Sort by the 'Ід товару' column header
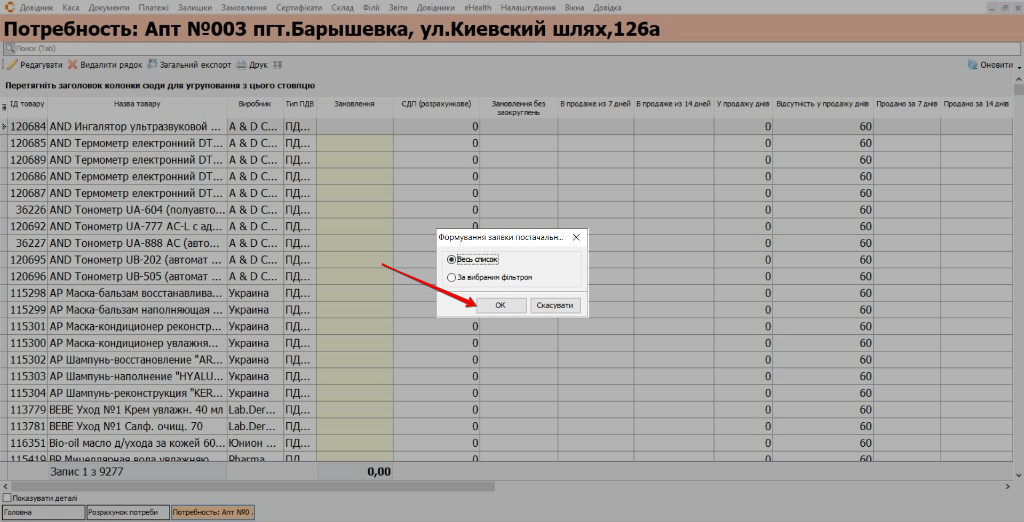The width and height of the screenshot is (1024, 522). coord(27,107)
